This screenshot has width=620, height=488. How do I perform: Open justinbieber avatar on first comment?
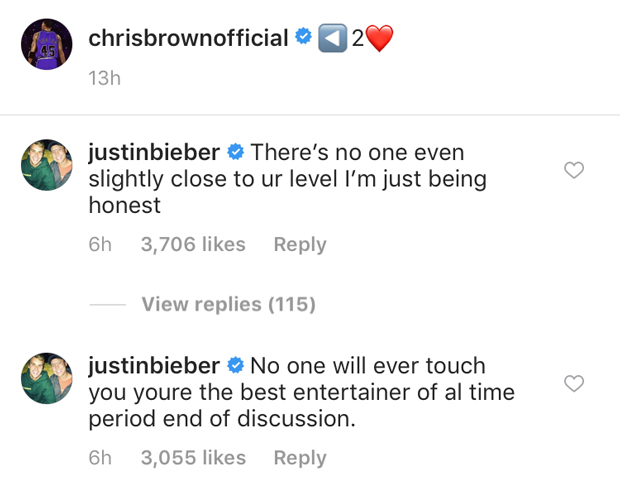tap(47, 165)
